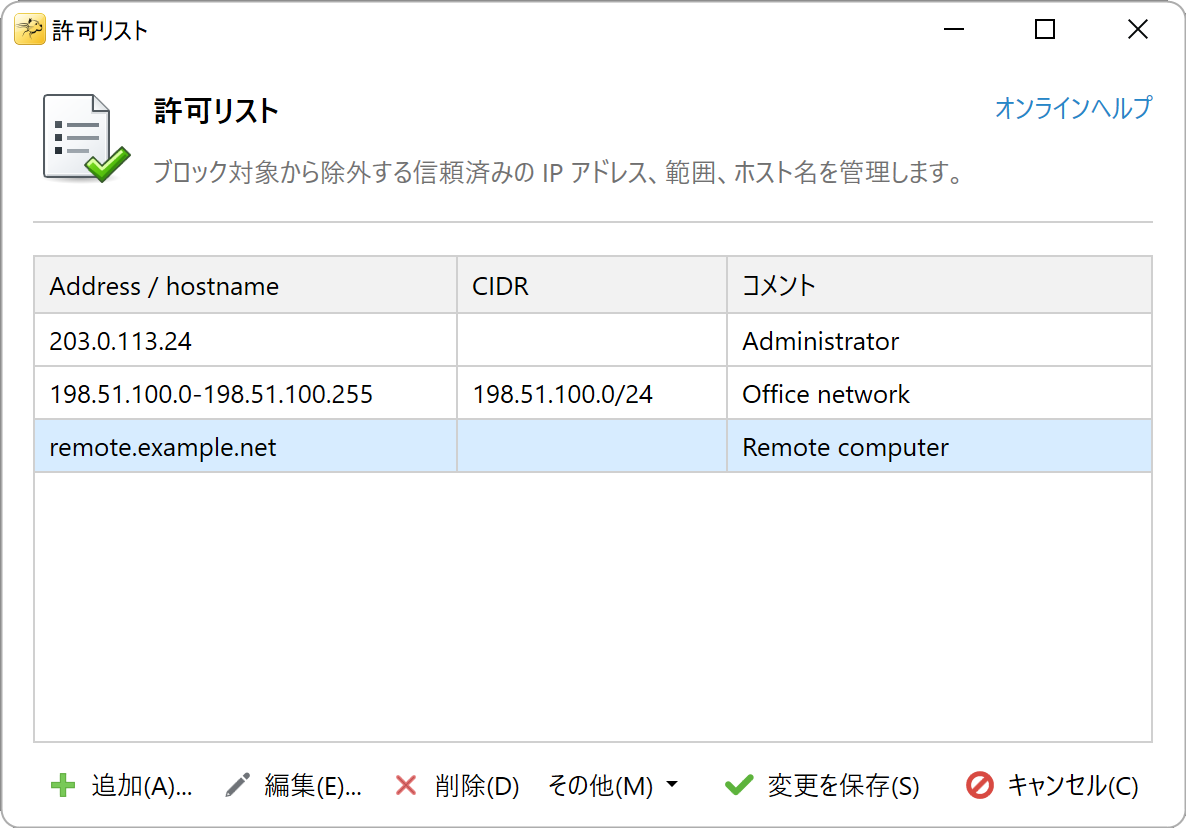The width and height of the screenshot is (1186, 828).
Task: Click the Administrator comment cell
Action: coord(939,340)
